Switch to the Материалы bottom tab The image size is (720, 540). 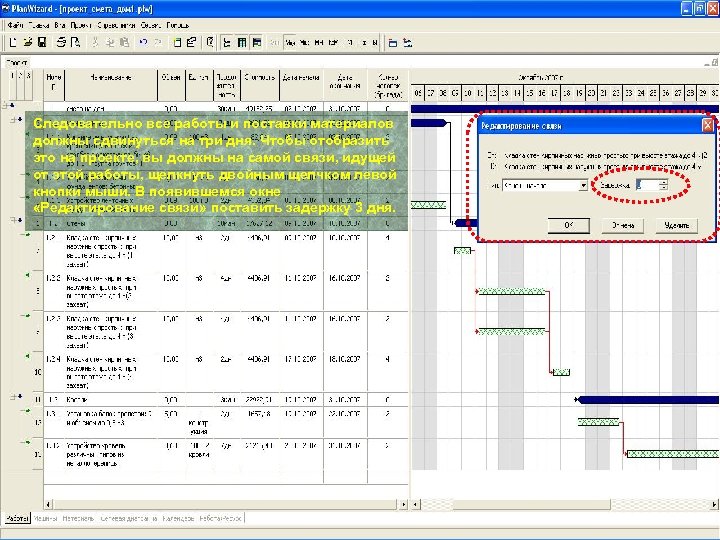[x=78, y=518]
